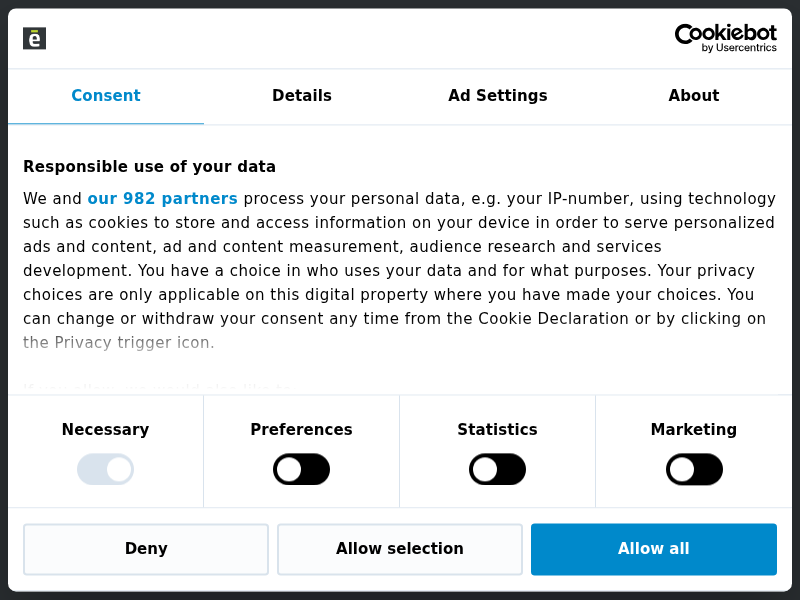Click the "Responsible use of your data" heading

tap(149, 167)
